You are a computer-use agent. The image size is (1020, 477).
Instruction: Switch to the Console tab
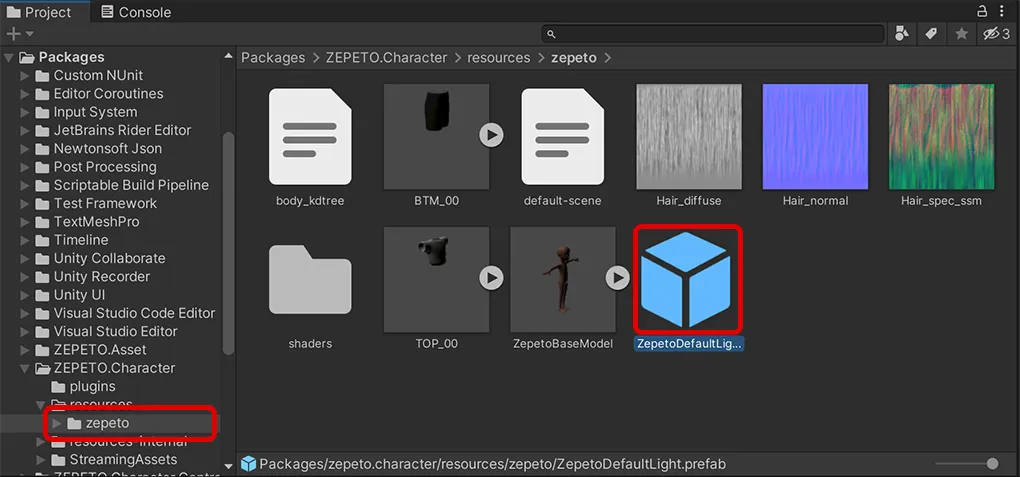135,12
